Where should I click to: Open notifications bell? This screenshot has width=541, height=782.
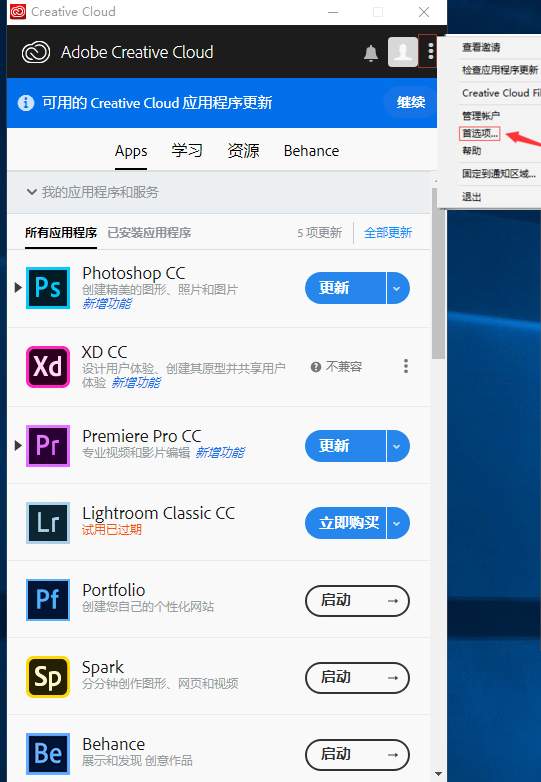[370, 52]
